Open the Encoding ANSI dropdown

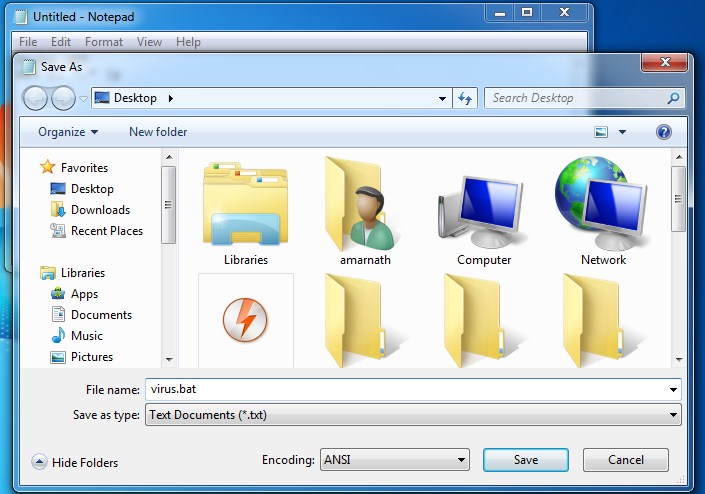[x=395, y=460]
